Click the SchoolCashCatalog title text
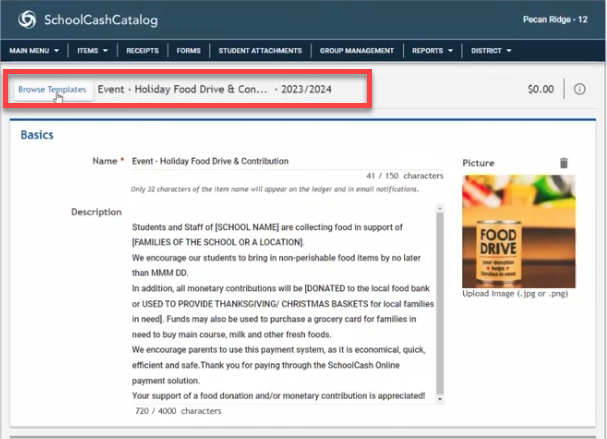Viewport: 607px width, 439px height. (x=101, y=20)
